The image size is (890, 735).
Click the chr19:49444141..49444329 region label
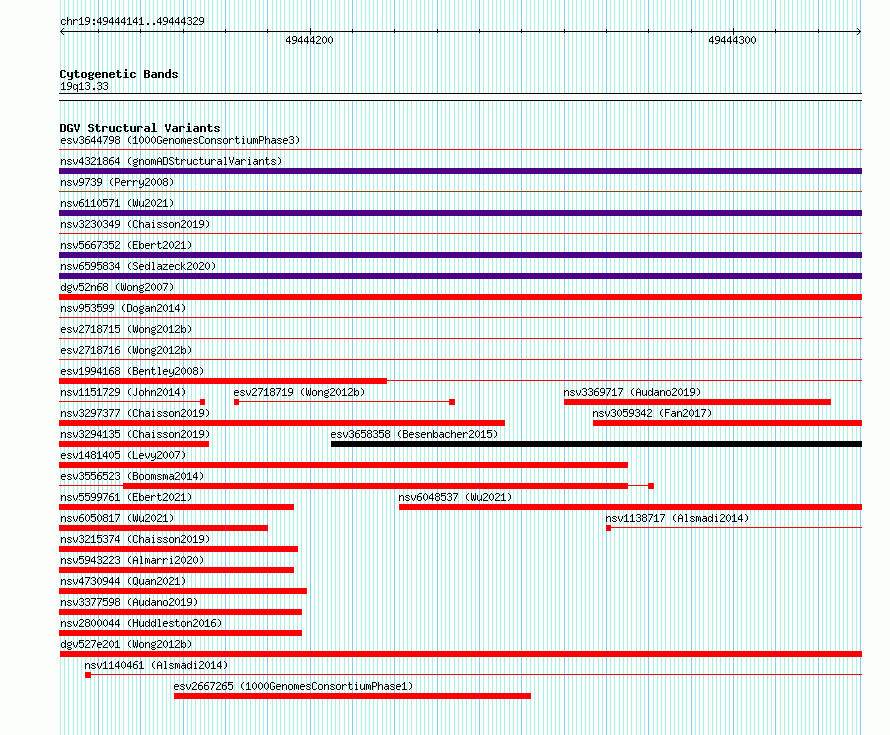point(132,21)
